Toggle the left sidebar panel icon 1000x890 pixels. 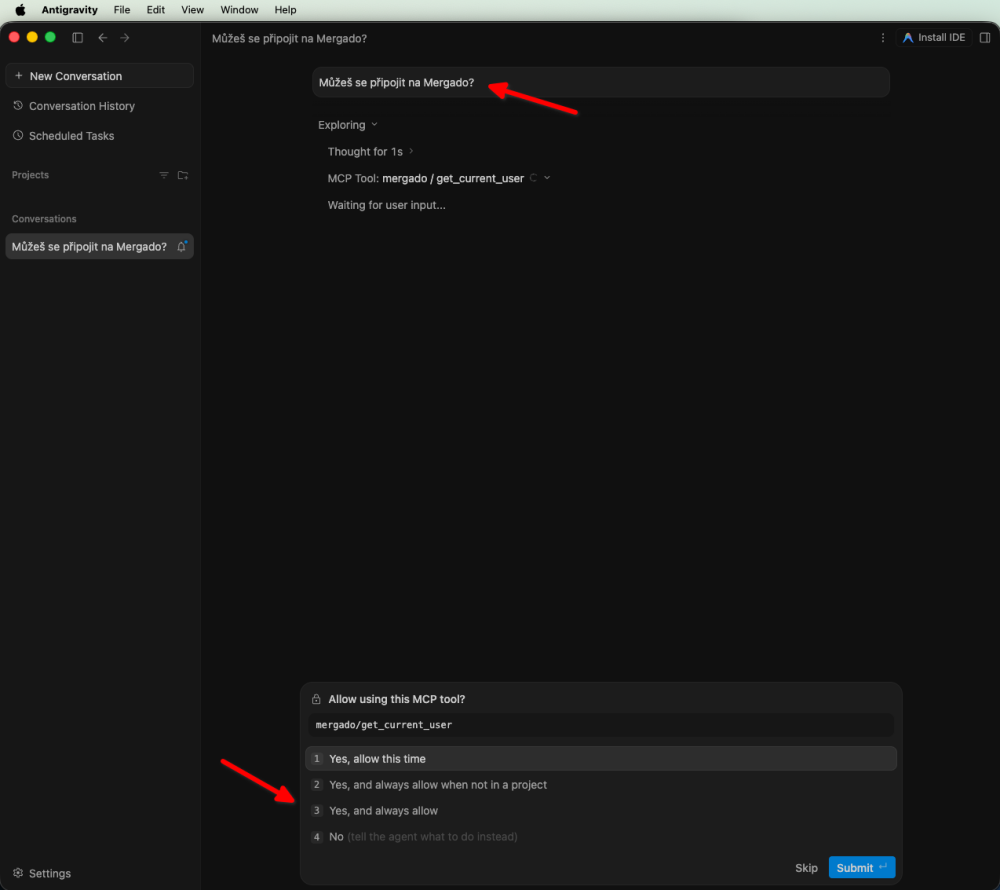[x=78, y=38]
